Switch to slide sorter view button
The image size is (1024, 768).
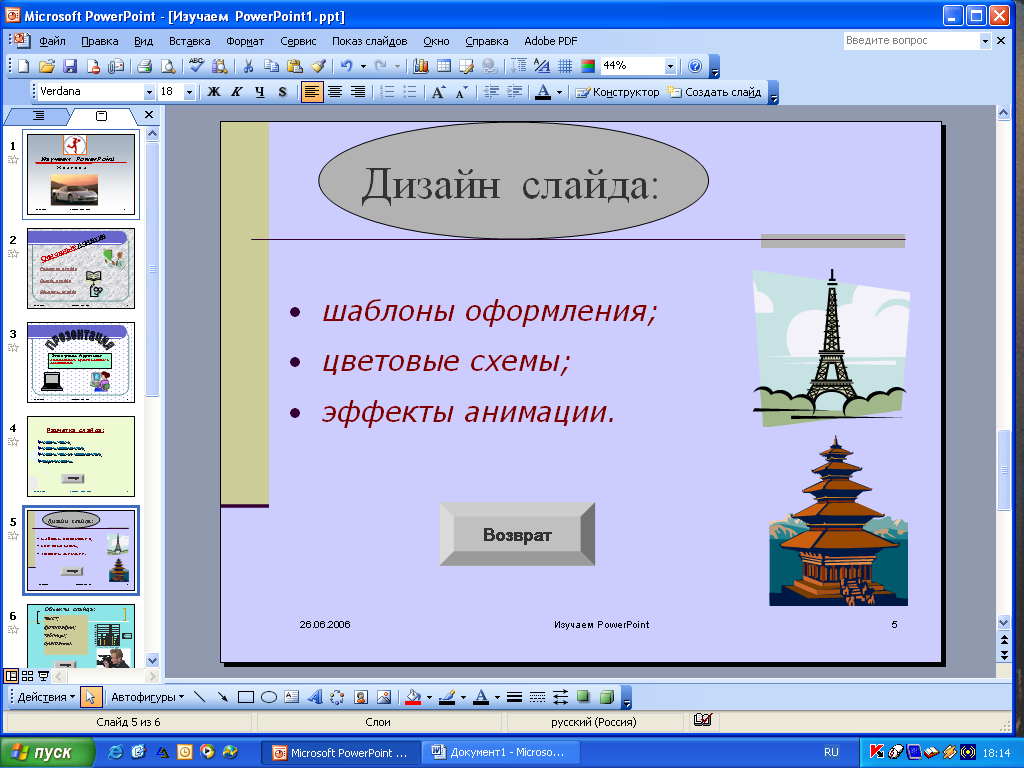click(27, 676)
